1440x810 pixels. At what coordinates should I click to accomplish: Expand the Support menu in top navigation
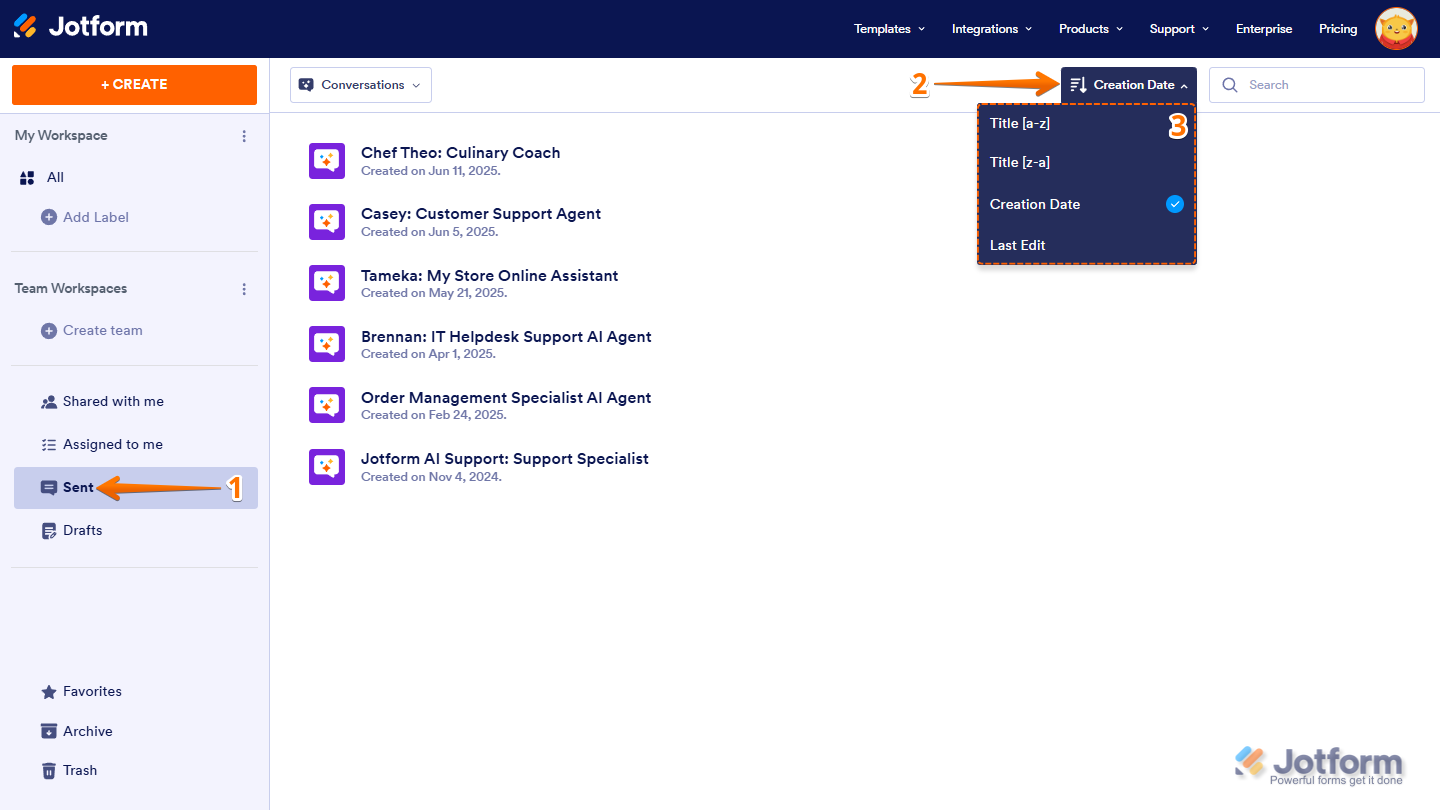(x=1178, y=29)
